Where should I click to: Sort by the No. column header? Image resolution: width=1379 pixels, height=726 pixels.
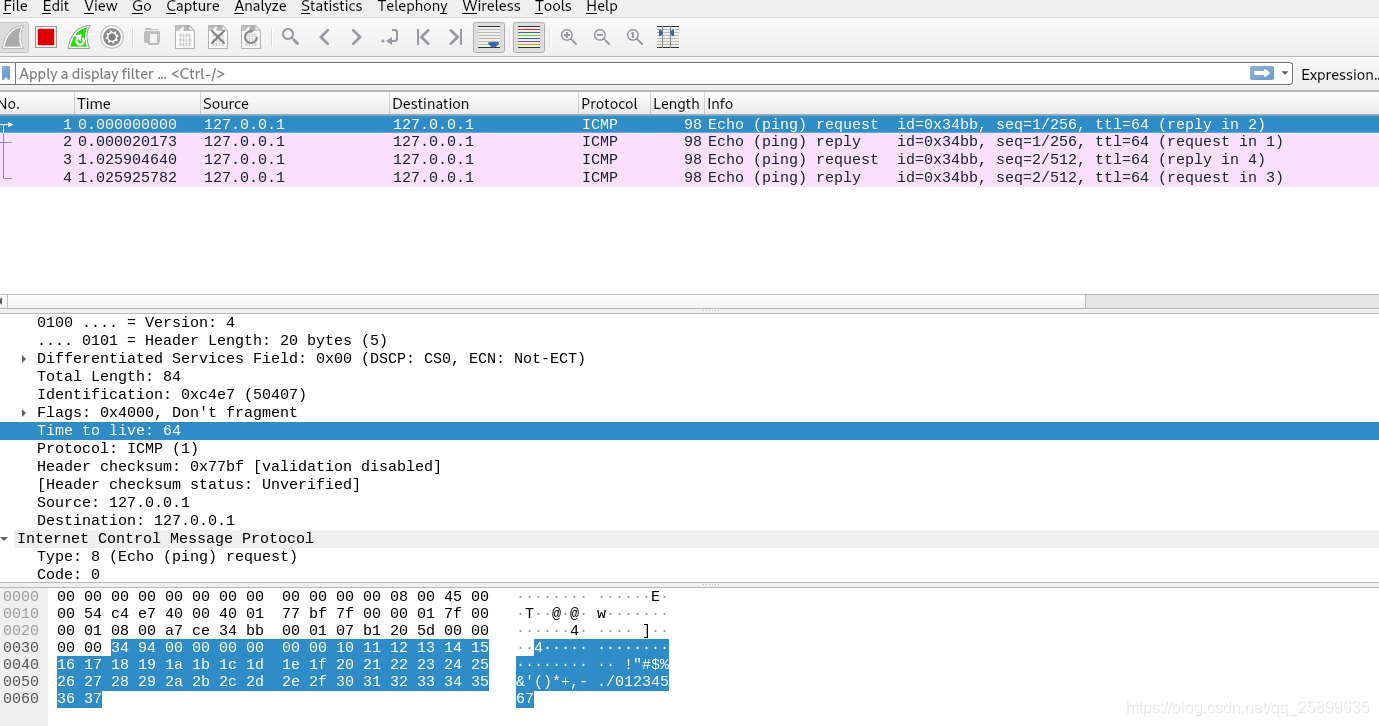37,104
